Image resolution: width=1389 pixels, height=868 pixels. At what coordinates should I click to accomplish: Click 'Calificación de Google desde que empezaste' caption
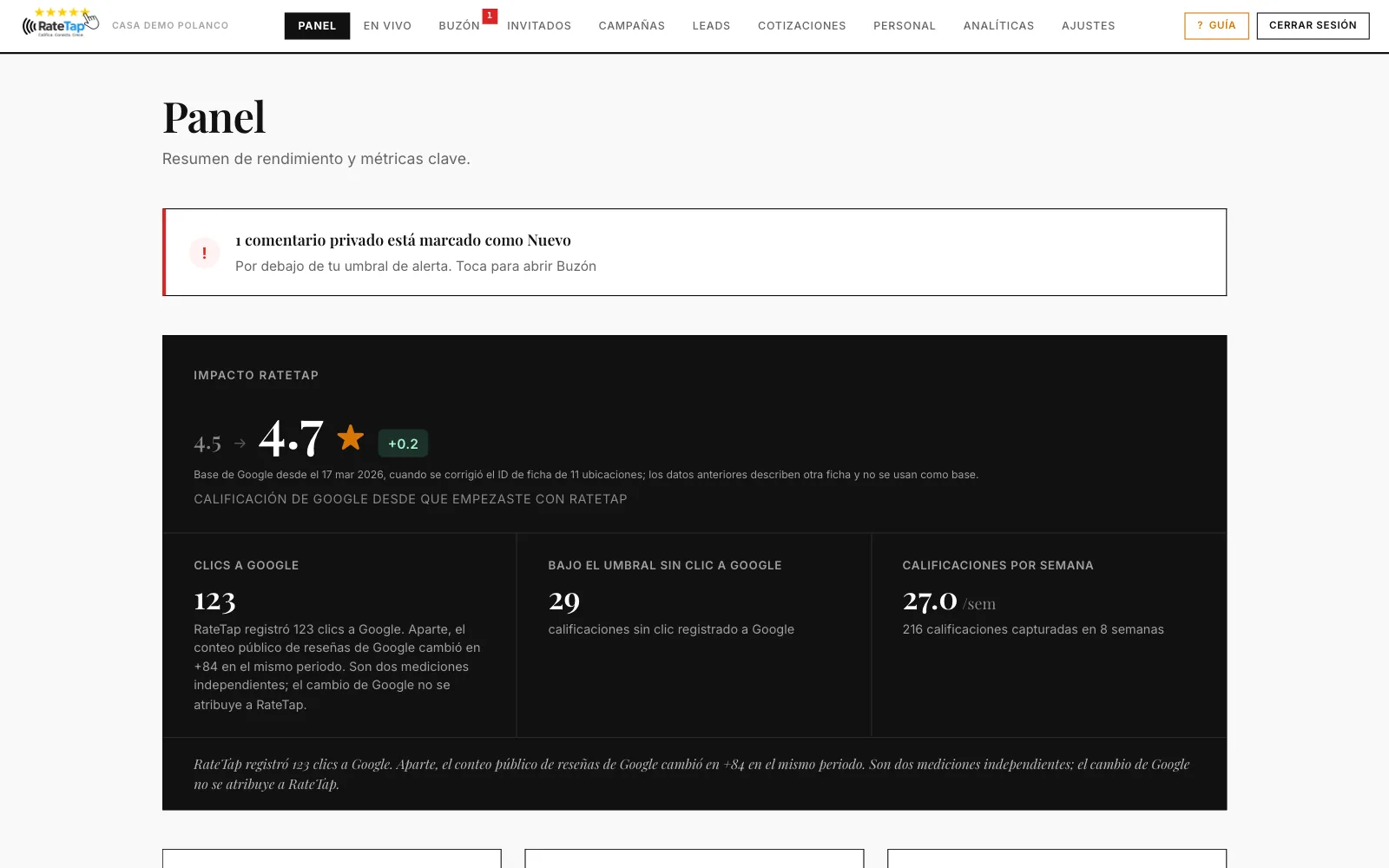tap(411, 499)
